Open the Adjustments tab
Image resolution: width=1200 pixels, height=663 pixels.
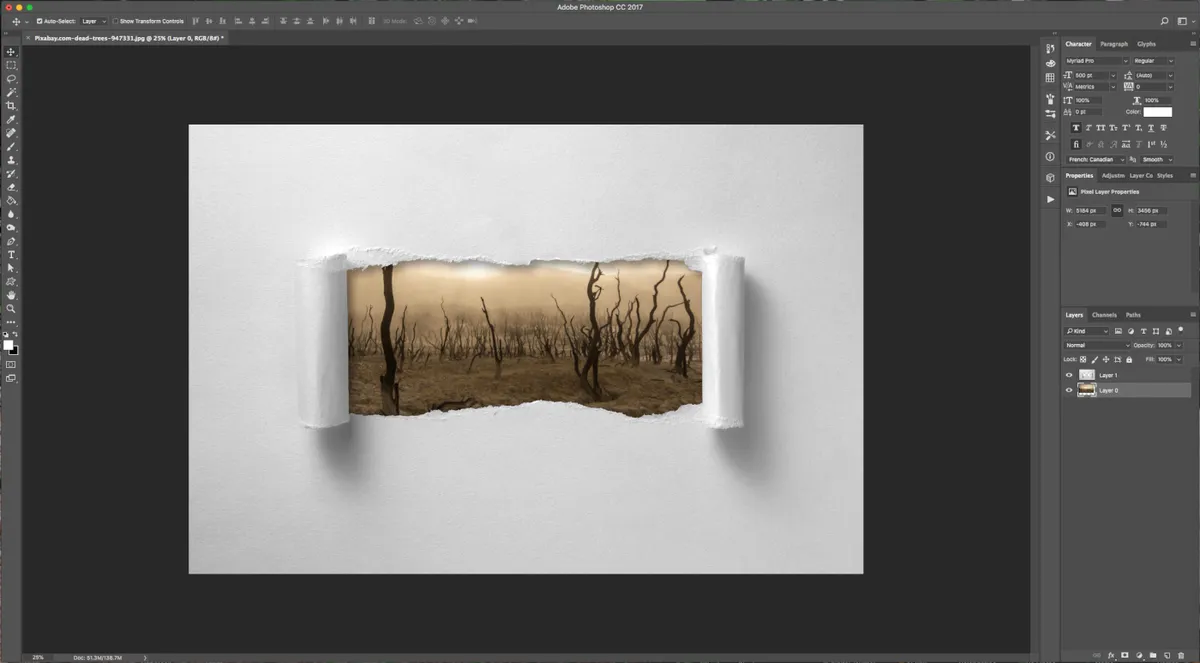click(x=1113, y=175)
